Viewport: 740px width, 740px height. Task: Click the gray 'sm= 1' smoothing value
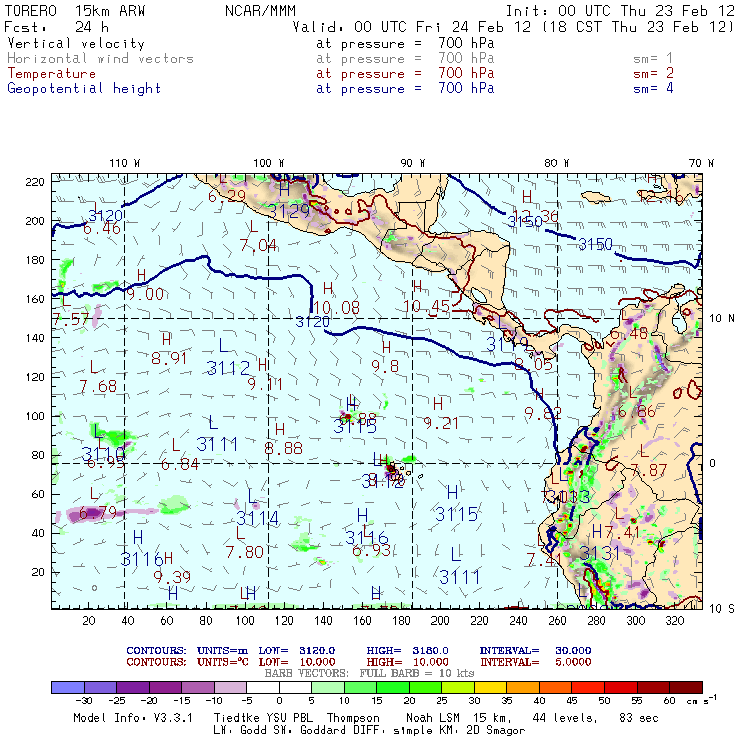(653, 59)
